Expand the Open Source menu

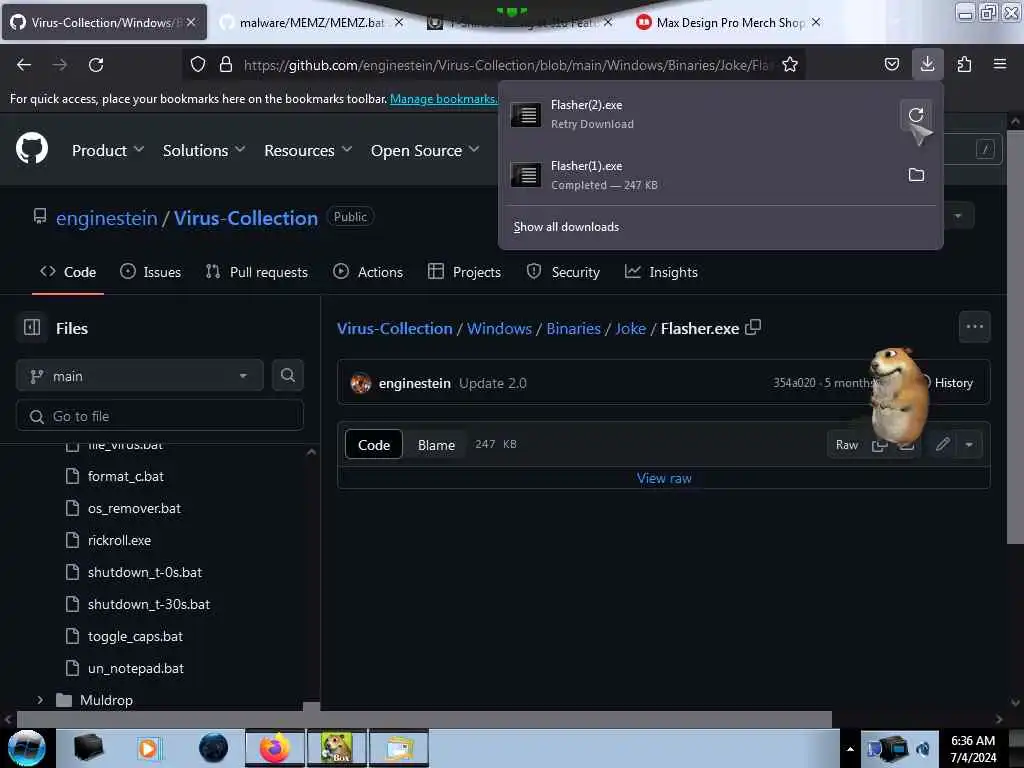click(x=425, y=151)
